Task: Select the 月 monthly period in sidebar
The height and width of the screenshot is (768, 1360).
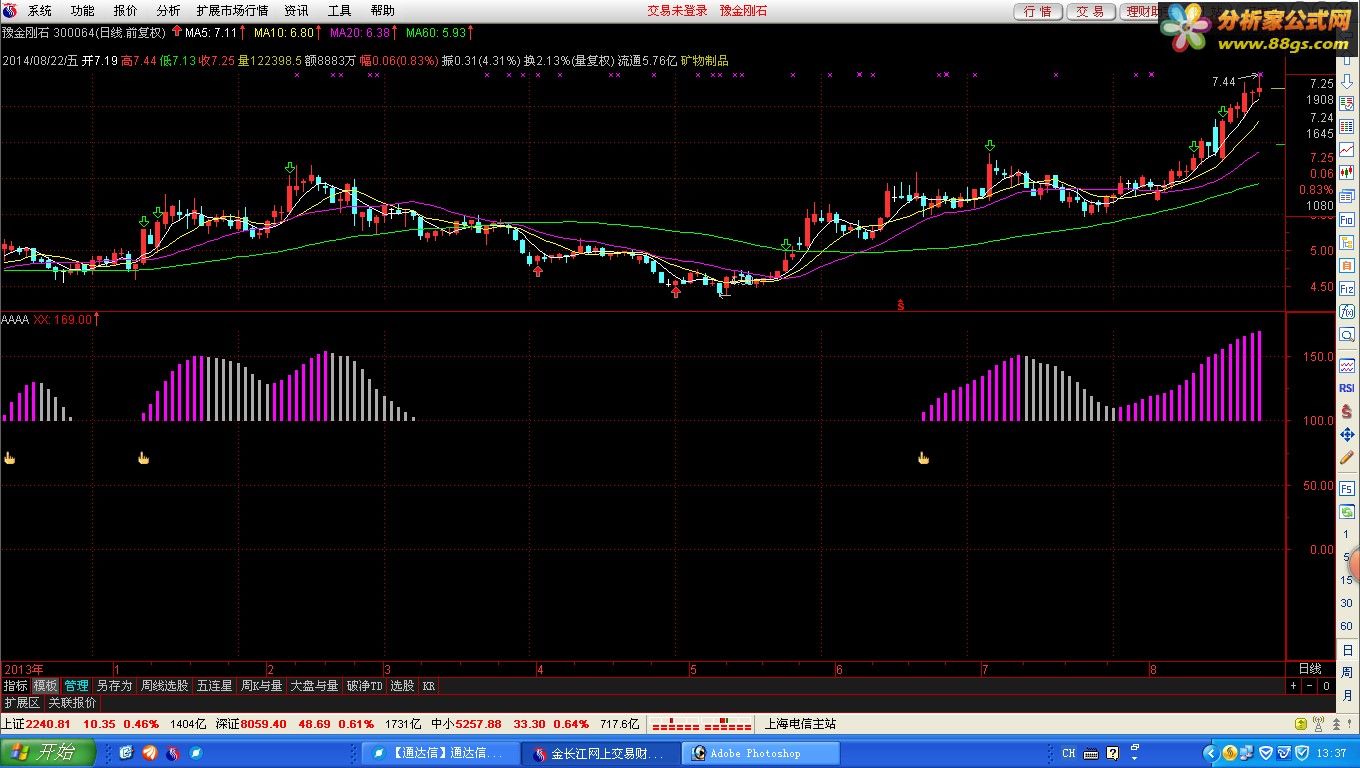Action: (1347, 694)
